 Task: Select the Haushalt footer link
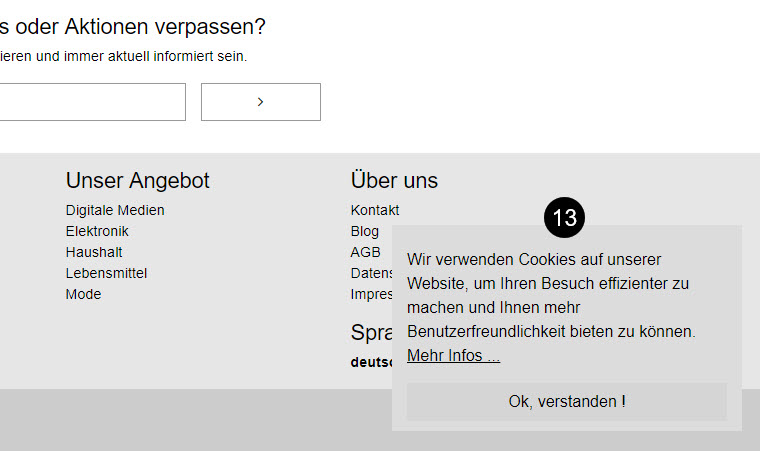[94, 252]
